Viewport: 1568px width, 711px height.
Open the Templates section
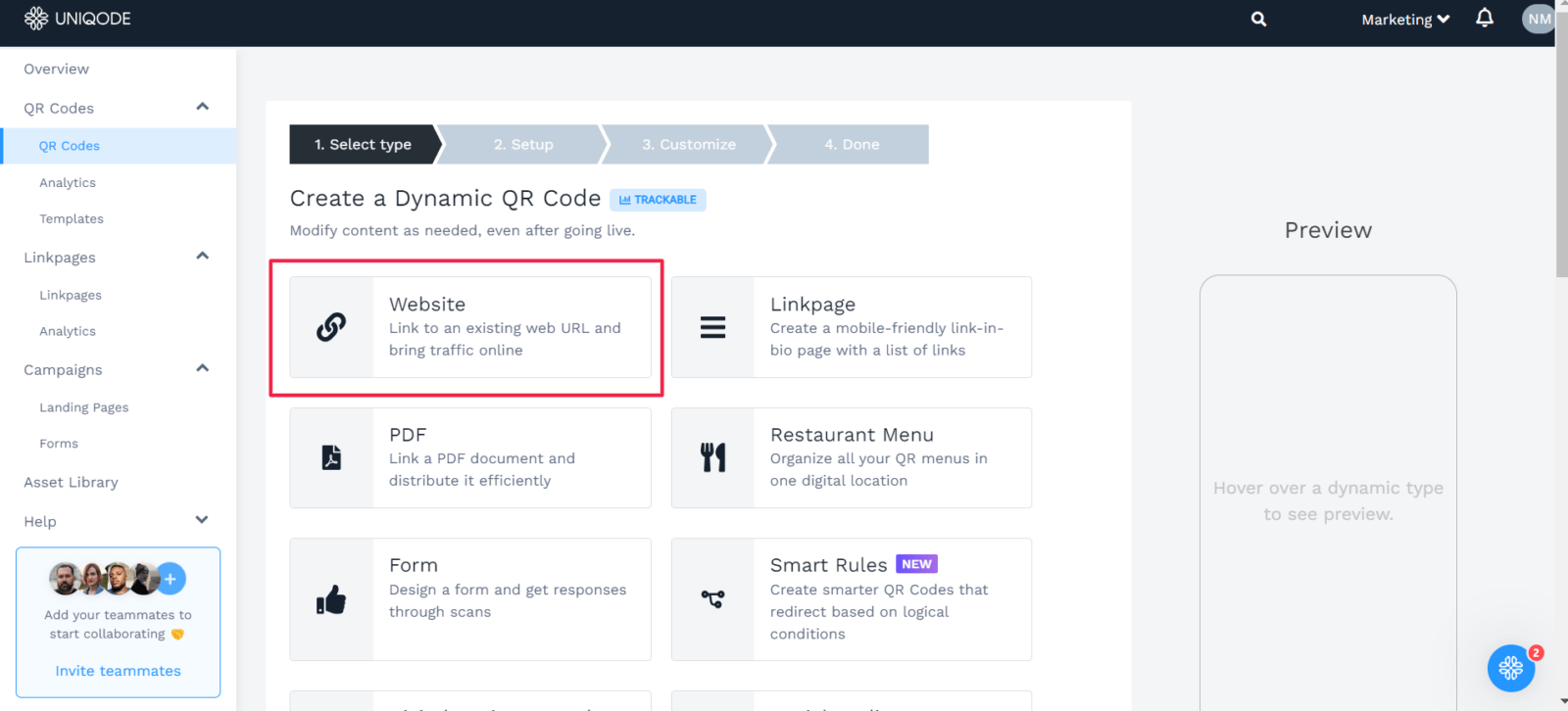pyautogui.click(x=72, y=218)
